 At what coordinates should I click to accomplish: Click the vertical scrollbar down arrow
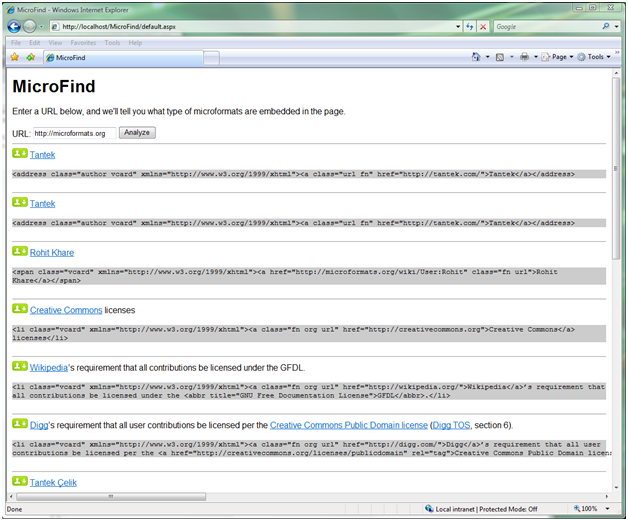tap(616, 487)
